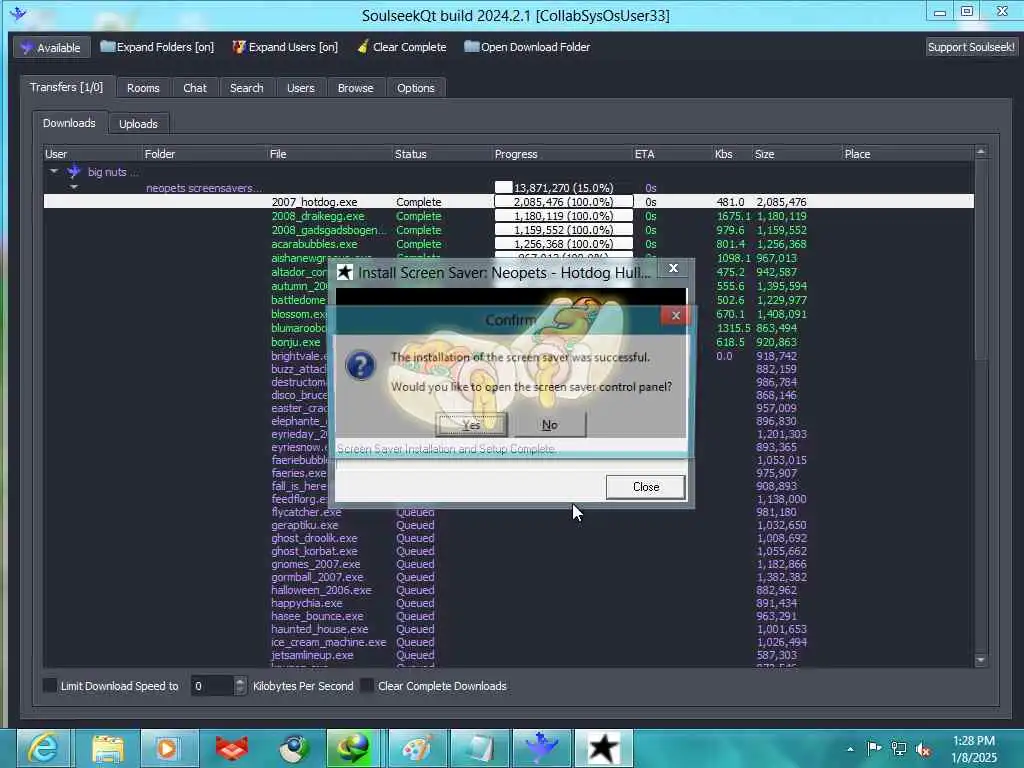Open the Chat tab
The height and width of the screenshot is (768, 1024).
tap(195, 88)
